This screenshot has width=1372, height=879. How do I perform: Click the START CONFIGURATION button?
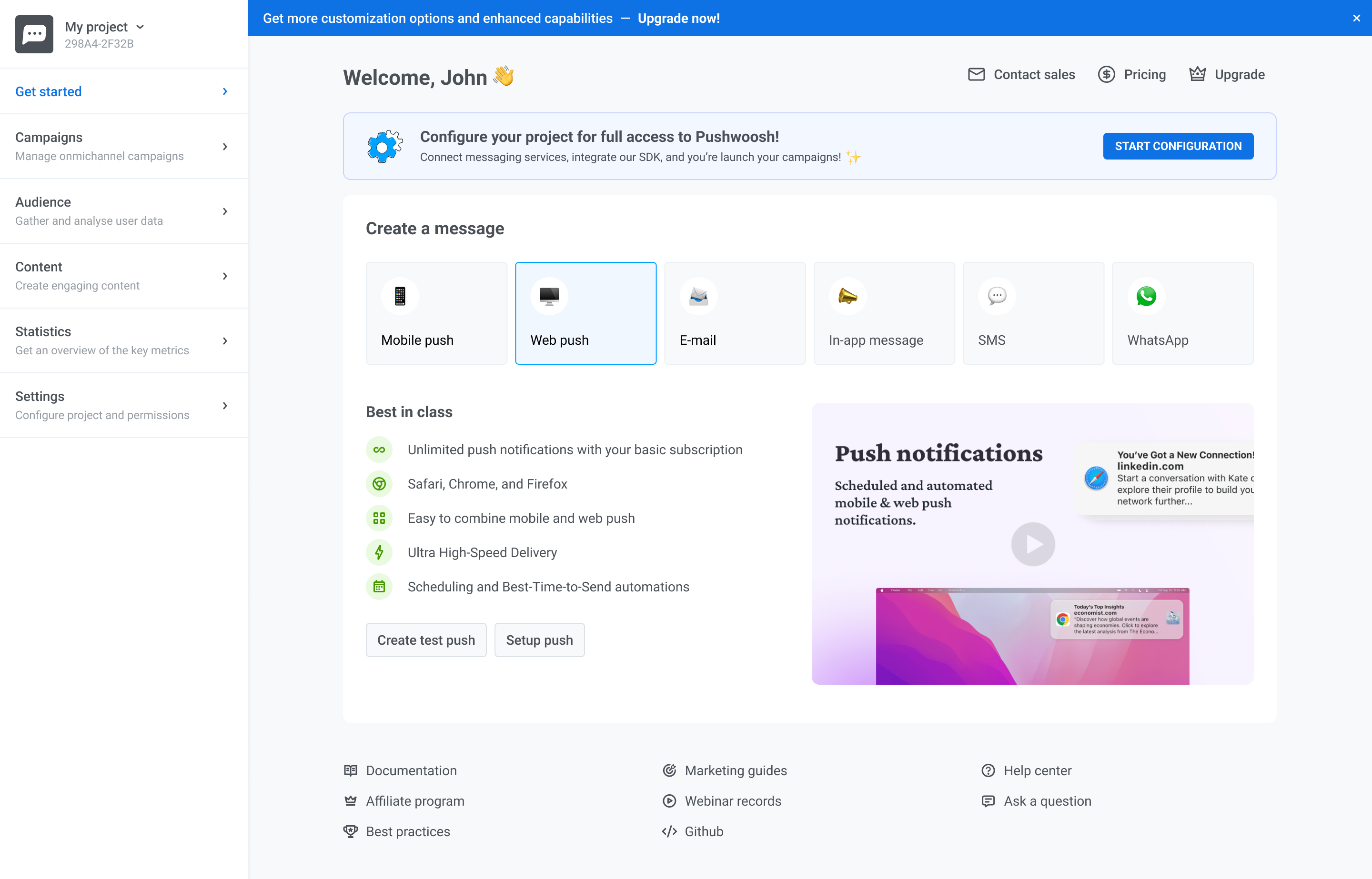(1178, 146)
